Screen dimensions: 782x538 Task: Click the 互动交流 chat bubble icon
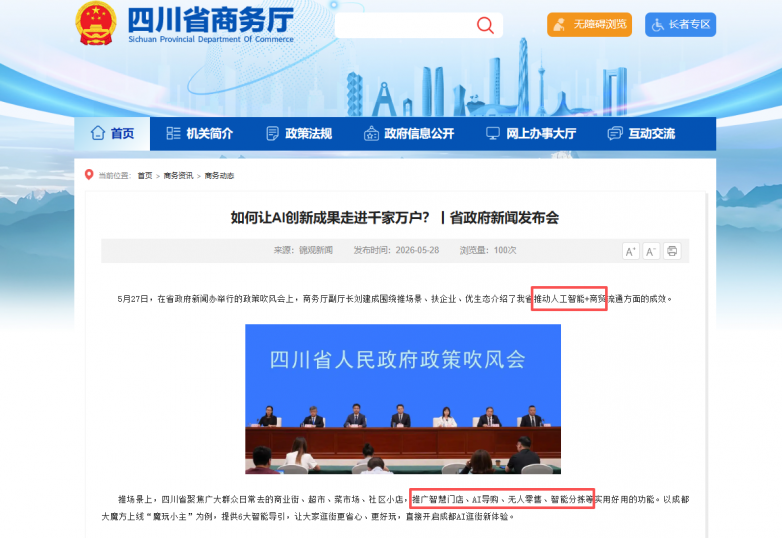615,133
